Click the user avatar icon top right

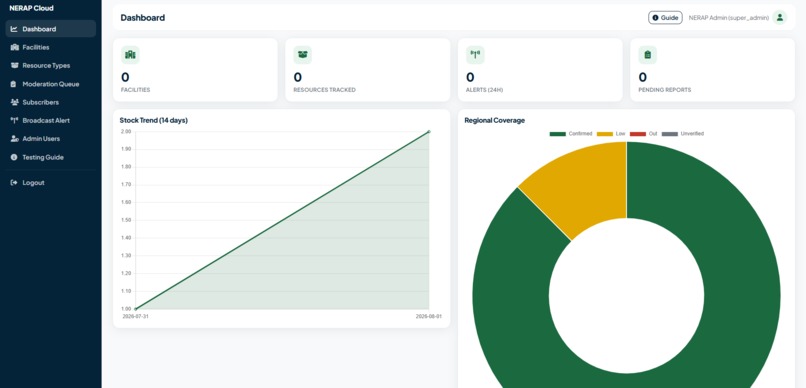[x=779, y=17]
